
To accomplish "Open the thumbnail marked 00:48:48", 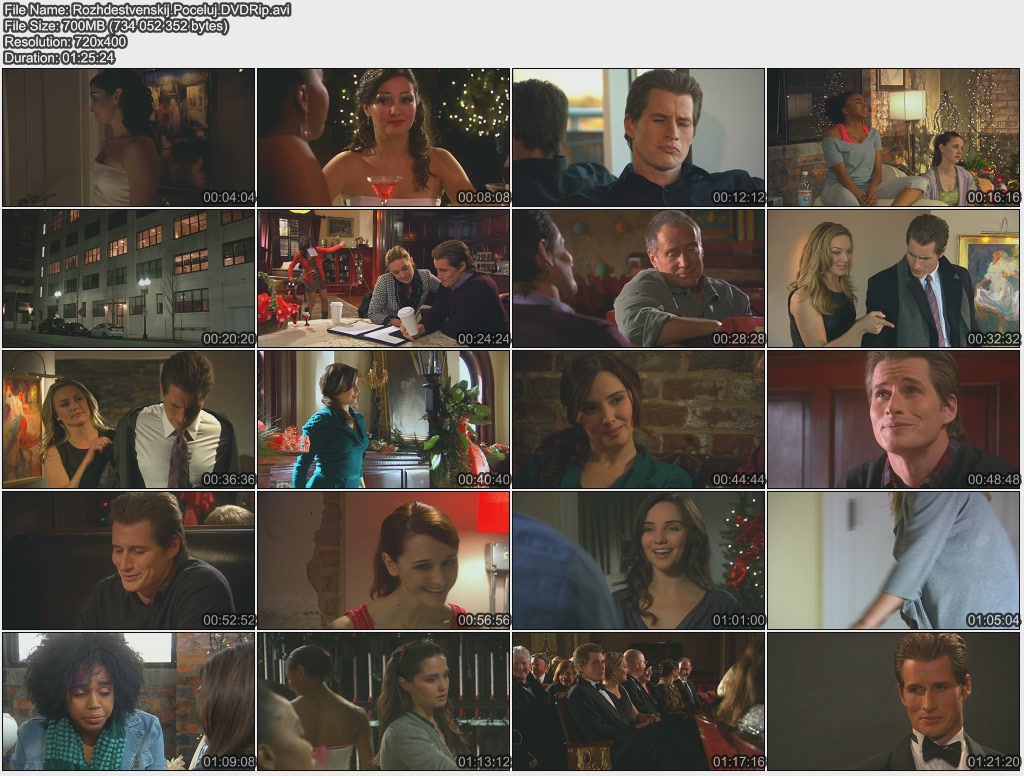I will pos(894,419).
